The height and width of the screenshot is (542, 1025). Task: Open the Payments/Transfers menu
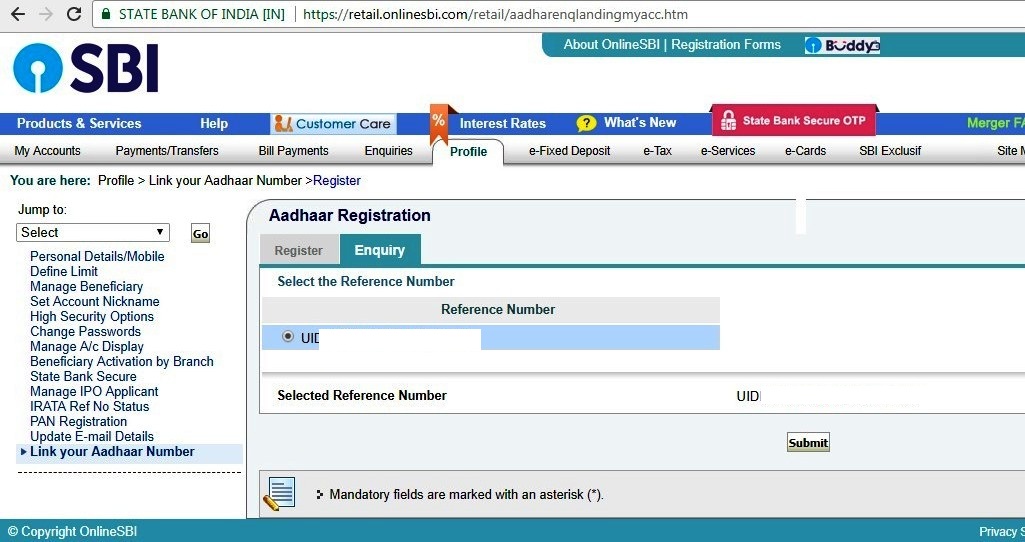click(167, 151)
